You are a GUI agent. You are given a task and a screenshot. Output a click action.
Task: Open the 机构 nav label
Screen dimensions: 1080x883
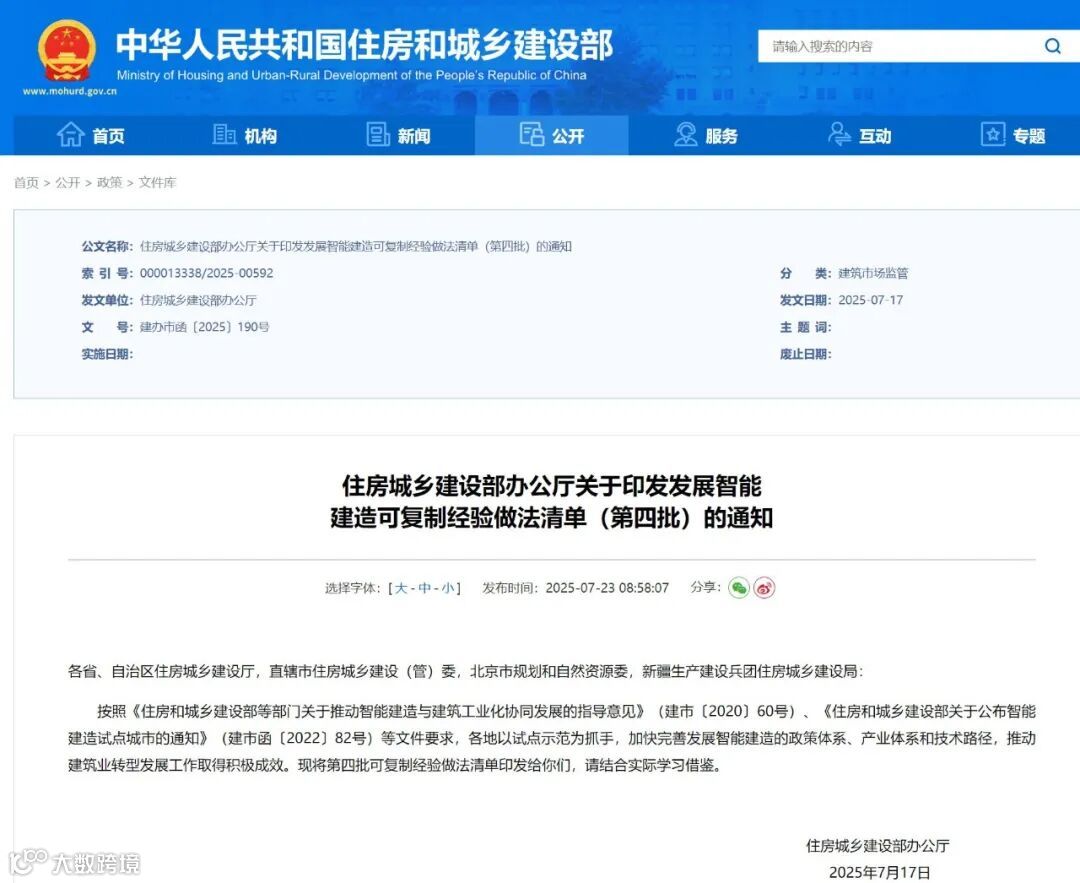click(260, 136)
